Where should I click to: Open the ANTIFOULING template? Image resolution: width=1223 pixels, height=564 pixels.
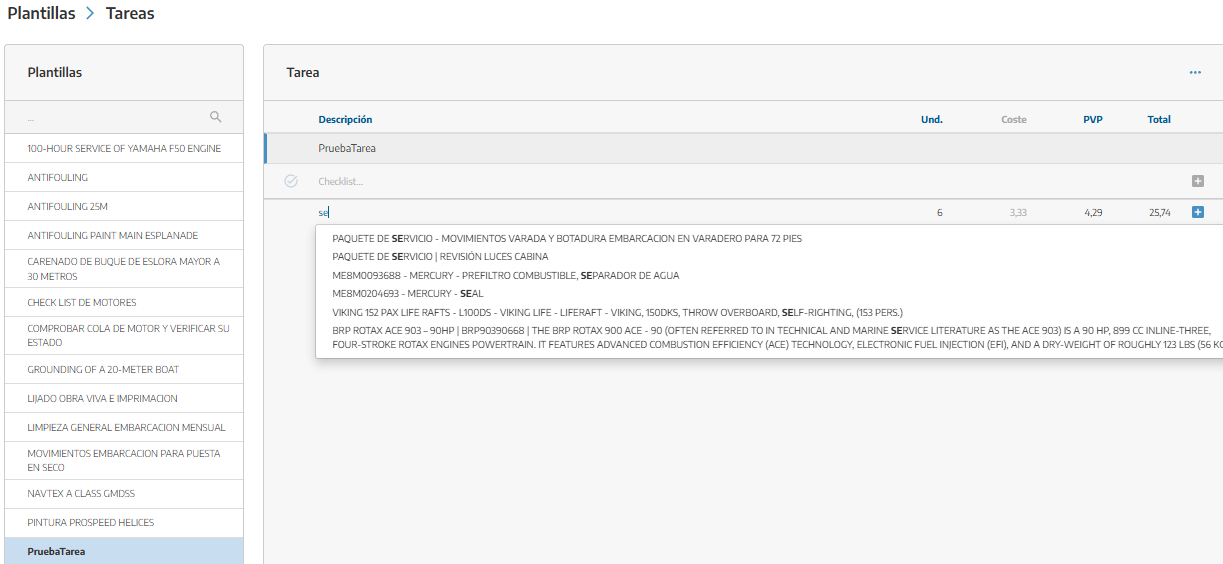point(58,178)
